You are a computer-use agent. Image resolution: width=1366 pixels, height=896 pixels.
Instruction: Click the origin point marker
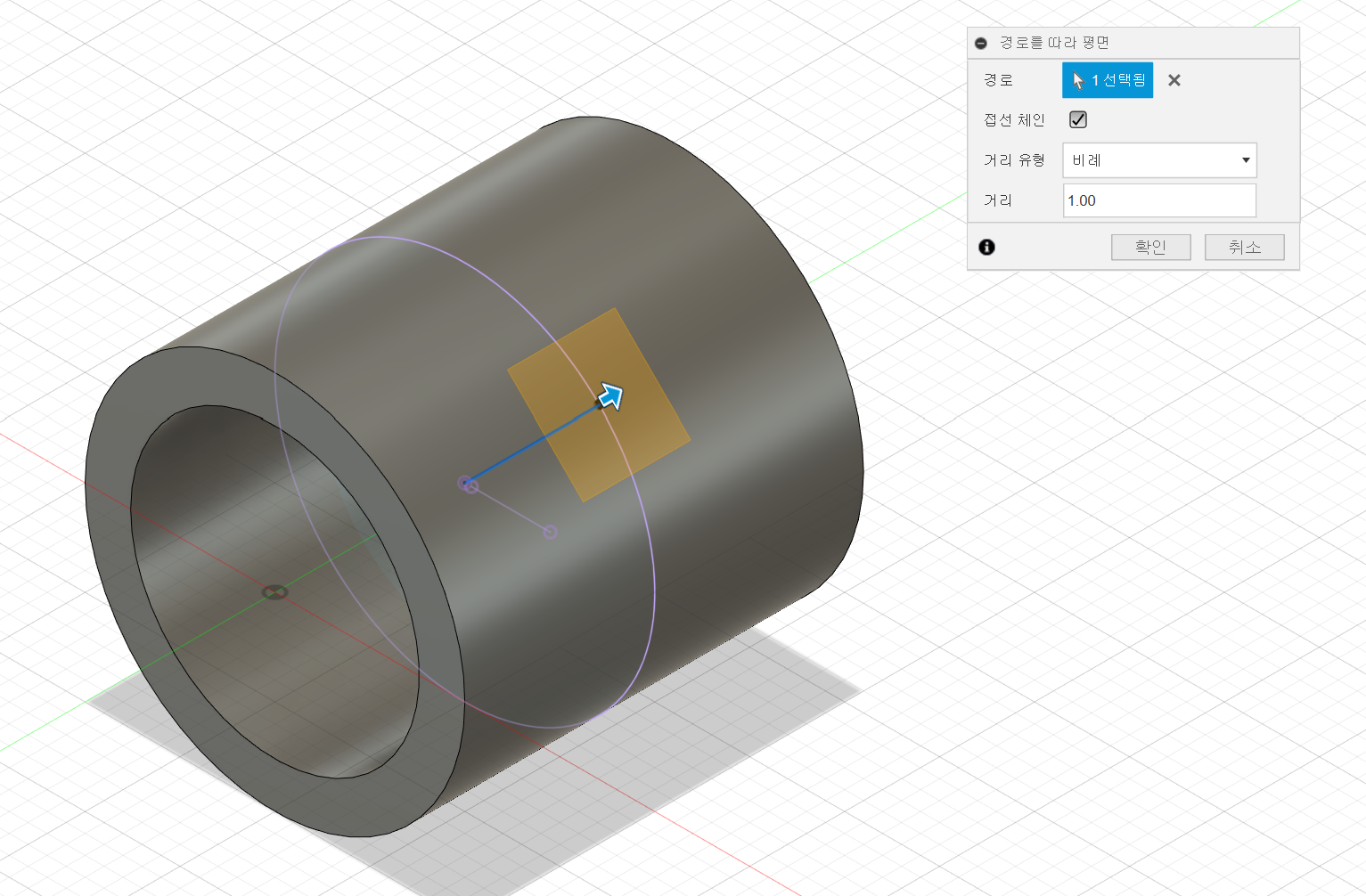[x=274, y=592]
